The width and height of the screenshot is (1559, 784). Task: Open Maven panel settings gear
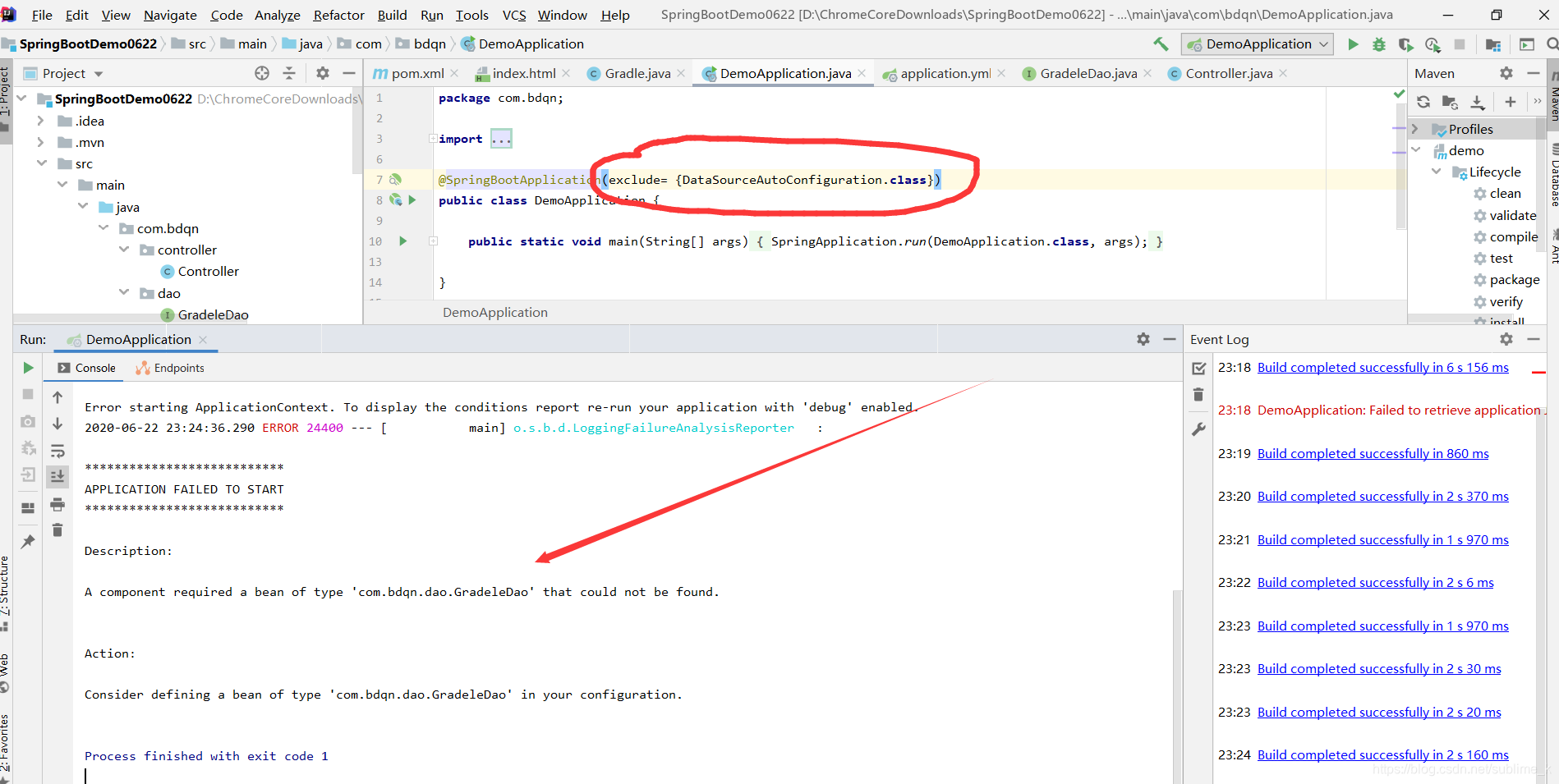click(x=1506, y=73)
